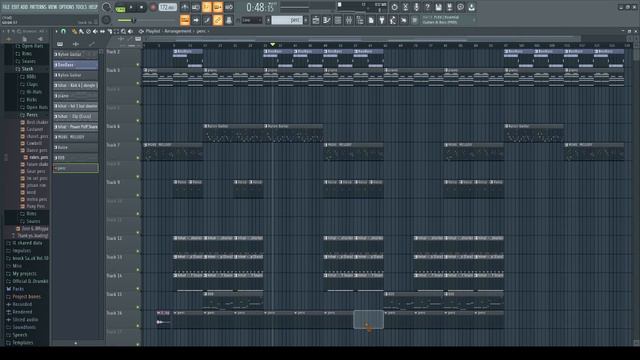The height and width of the screenshot is (360, 640).
Task: Toggle mute on Track 2
Action: click(x=138, y=64)
